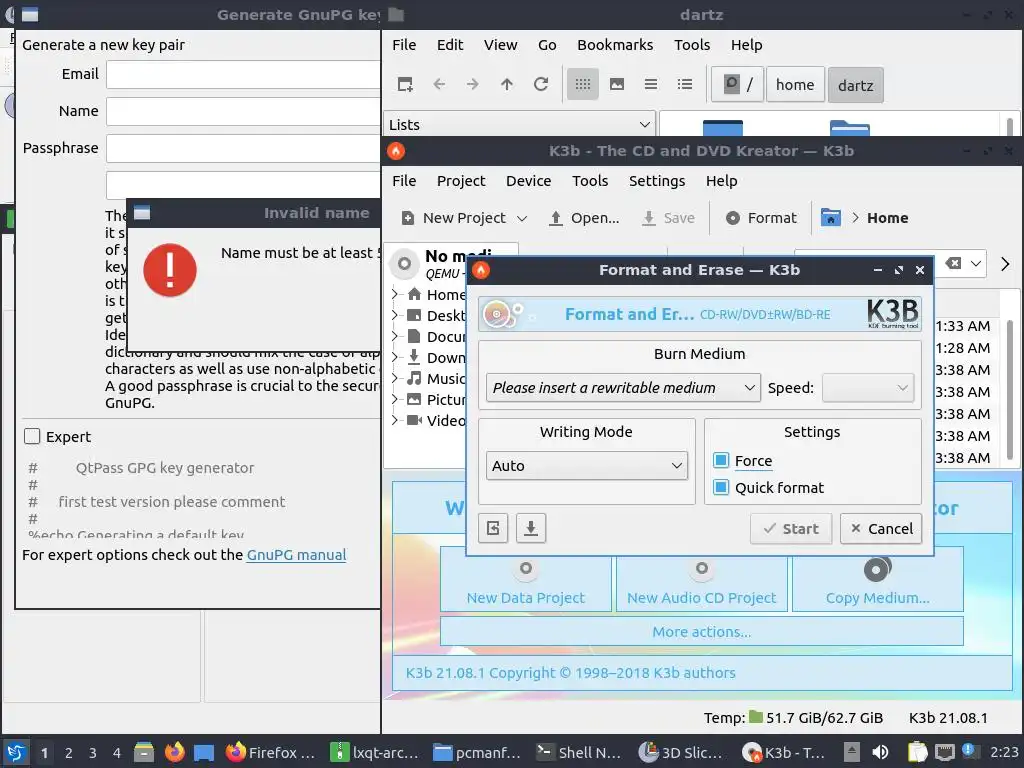Image resolution: width=1024 pixels, height=768 pixels.
Task: Open the Project menu in K3b
Action: click(460, 181)
